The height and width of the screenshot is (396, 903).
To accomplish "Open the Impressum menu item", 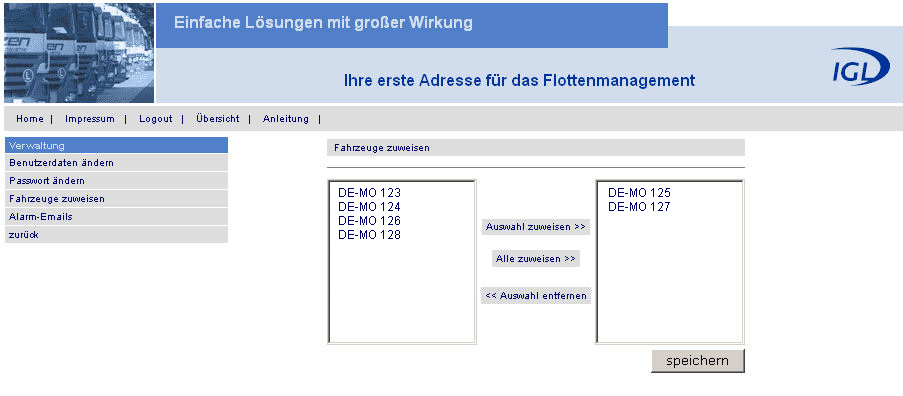I will click(90, 119).
